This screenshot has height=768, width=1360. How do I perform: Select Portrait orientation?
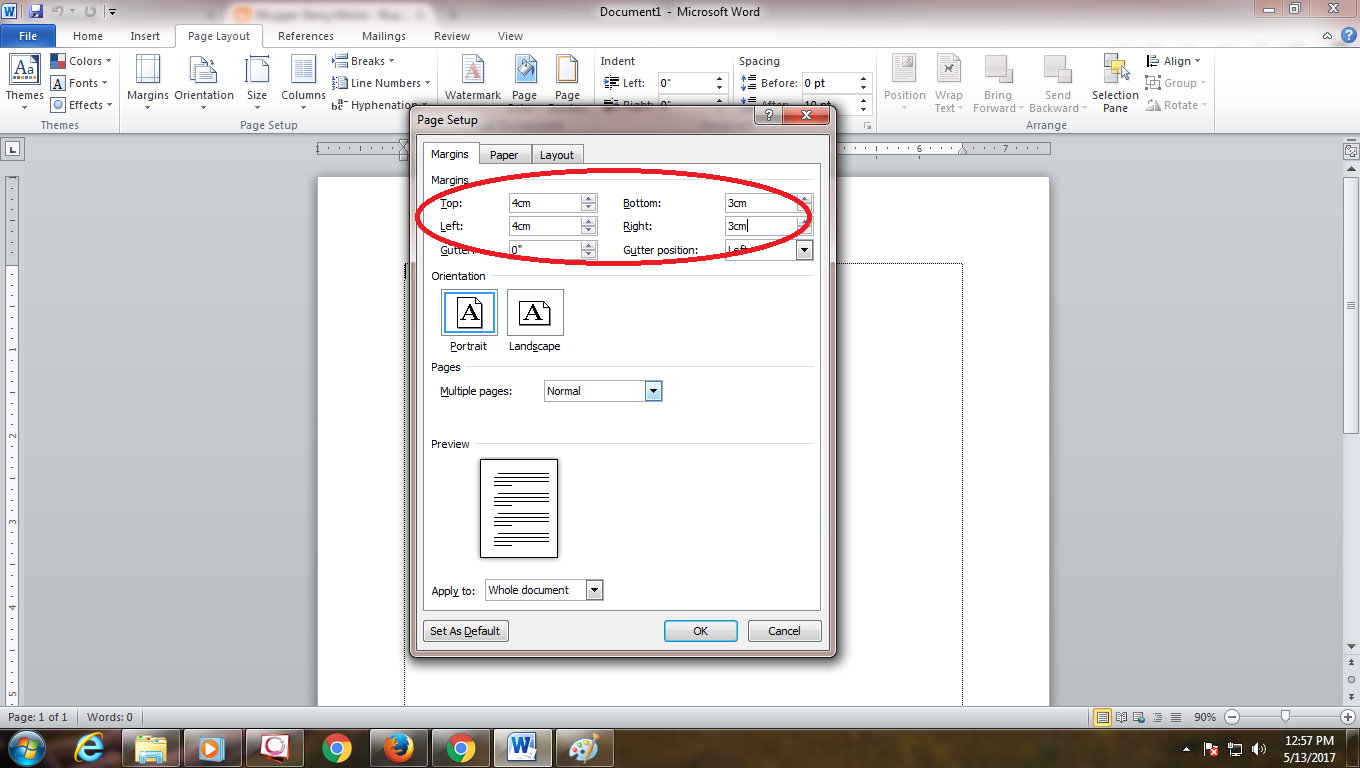point(469,320)
